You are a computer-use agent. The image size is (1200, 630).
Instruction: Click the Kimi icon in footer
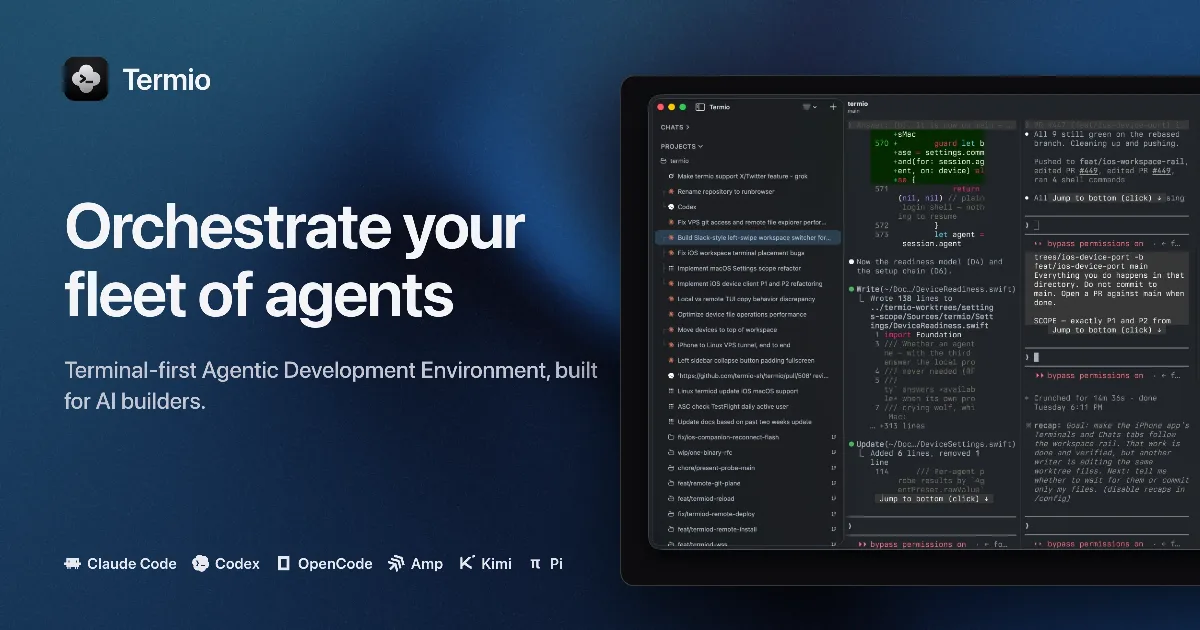(x=467, y=564)
